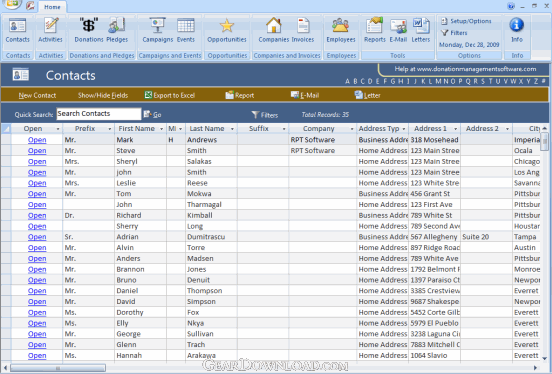
Task: Open the Employees ribbon icon
Action: [341, 31]
